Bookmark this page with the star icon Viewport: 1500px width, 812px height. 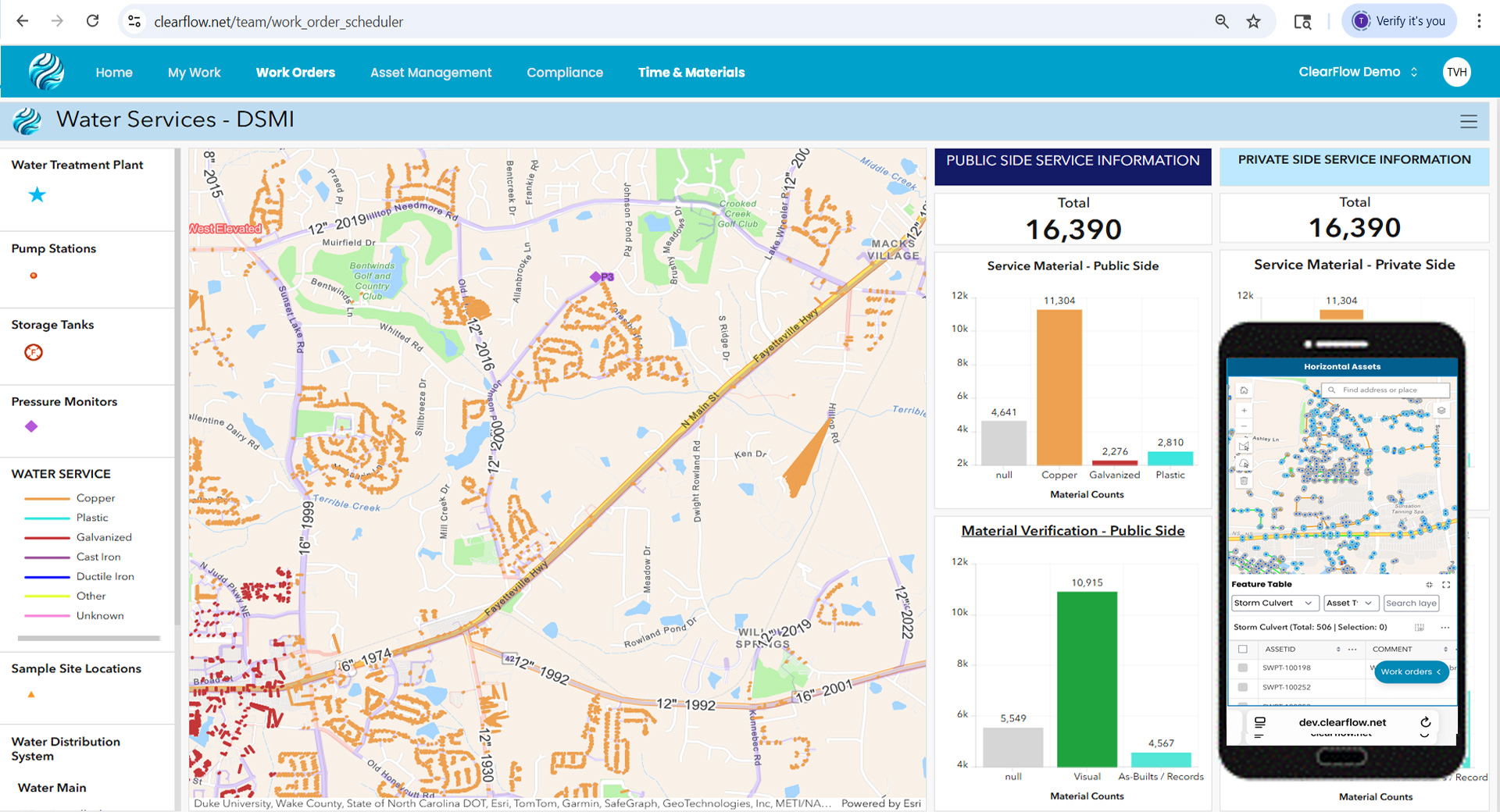(1253, 22)
